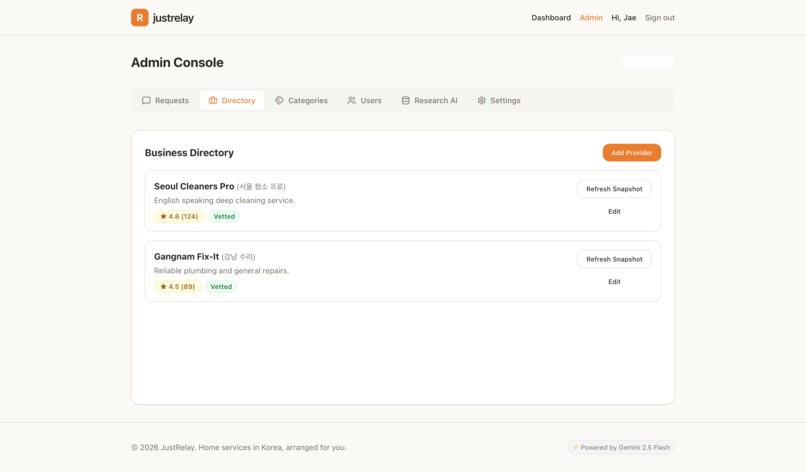Click the Admin Console heading
The image size is (806, 472).
pos(177,63)
